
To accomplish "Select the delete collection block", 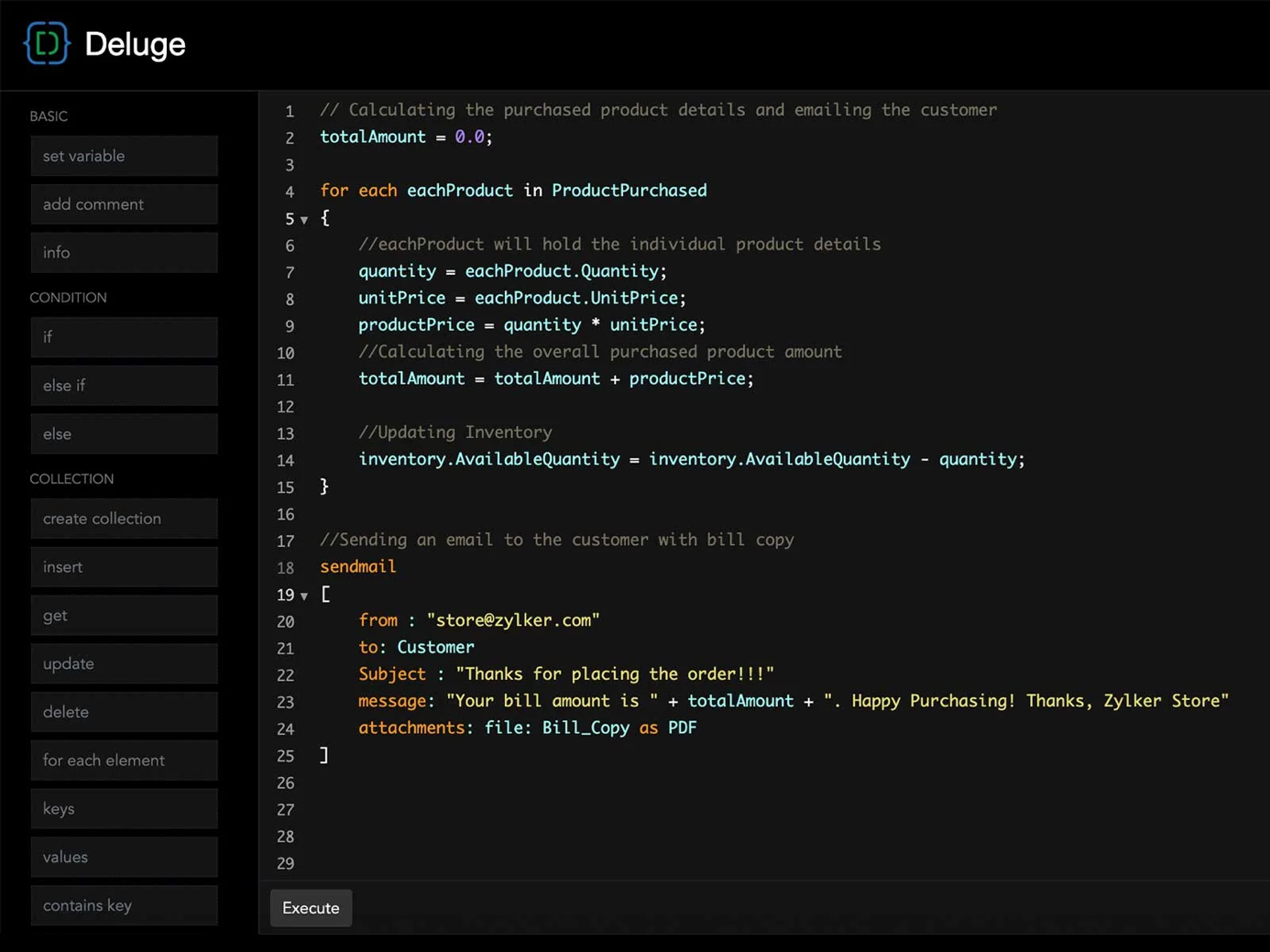I will 124,712.
